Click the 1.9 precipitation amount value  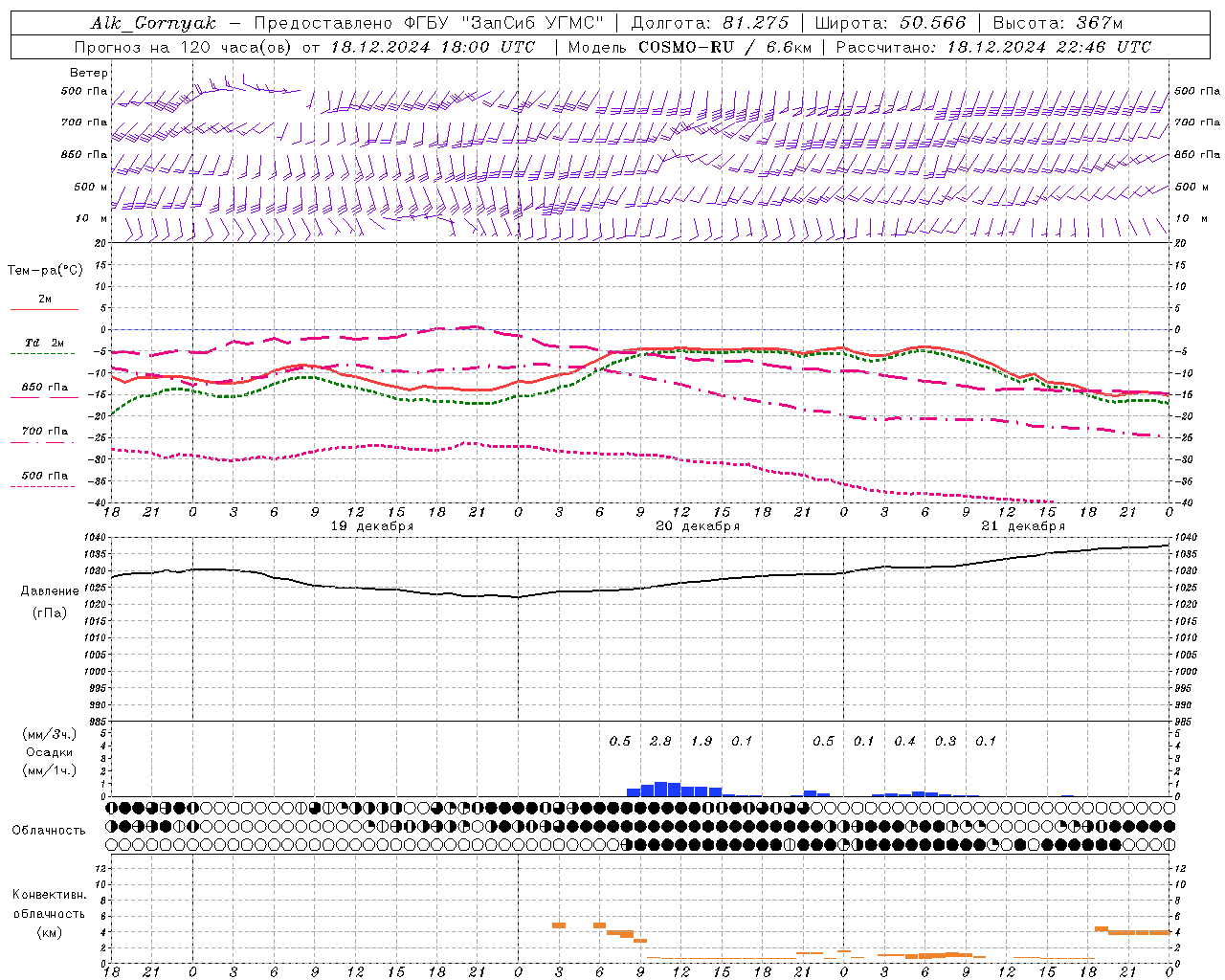click(x=702, y=741)
